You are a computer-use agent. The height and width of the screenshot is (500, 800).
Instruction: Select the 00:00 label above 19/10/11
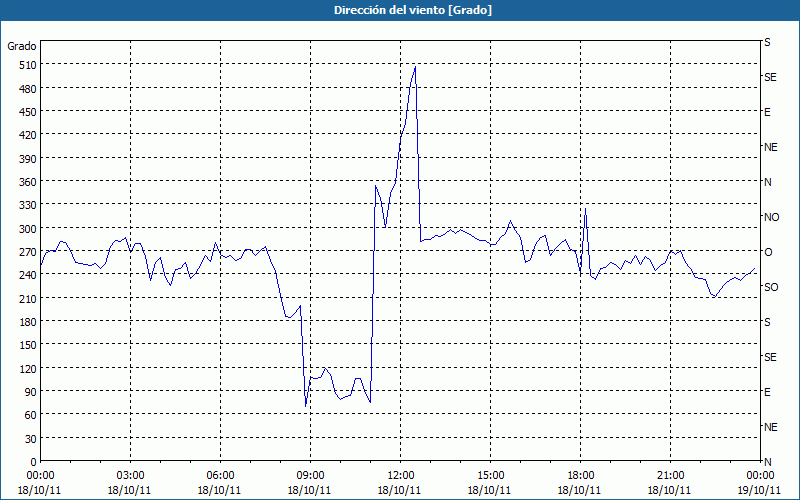760,476
